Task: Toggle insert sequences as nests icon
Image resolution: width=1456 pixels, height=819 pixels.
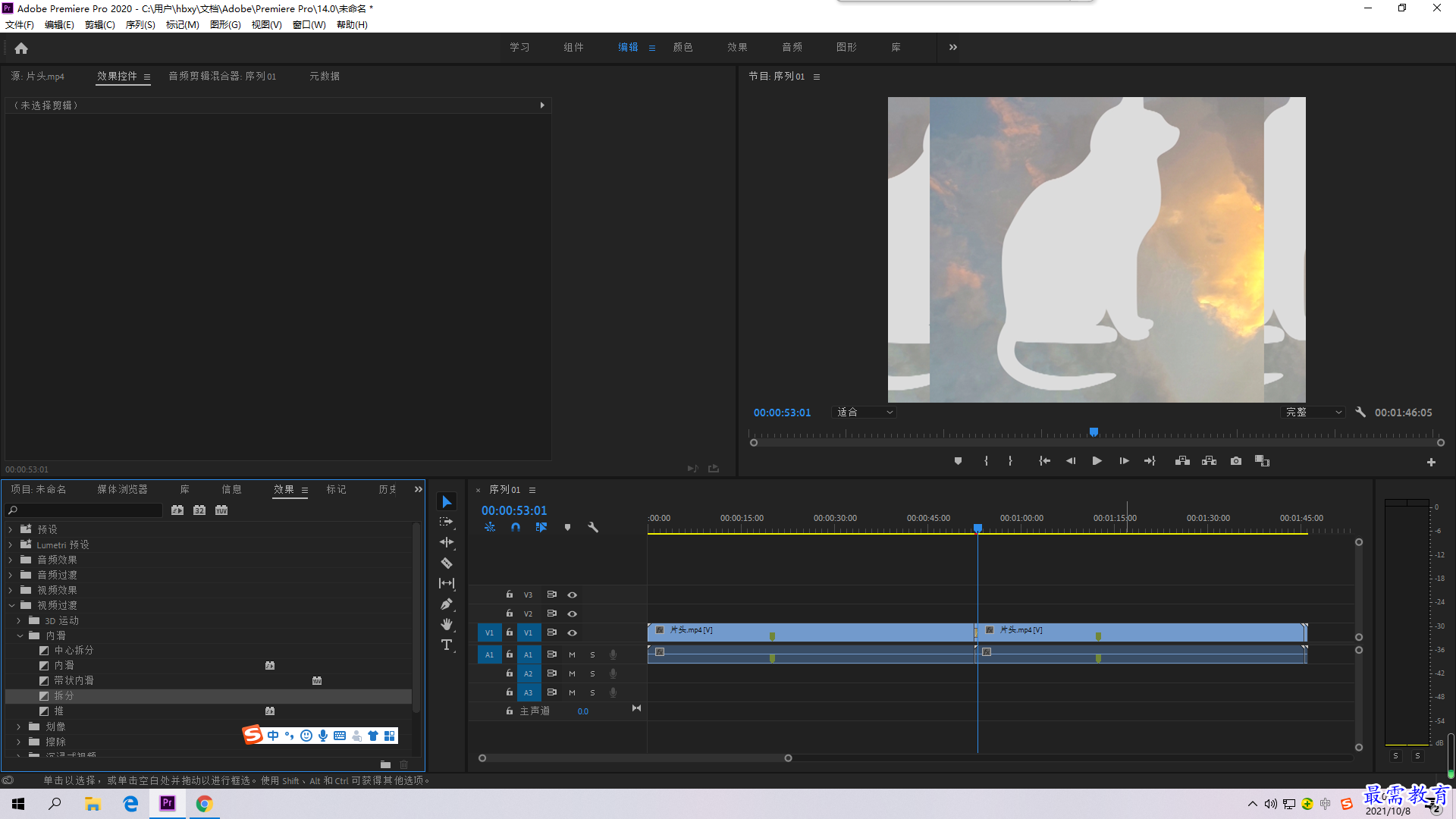Action: click(490, 527)
